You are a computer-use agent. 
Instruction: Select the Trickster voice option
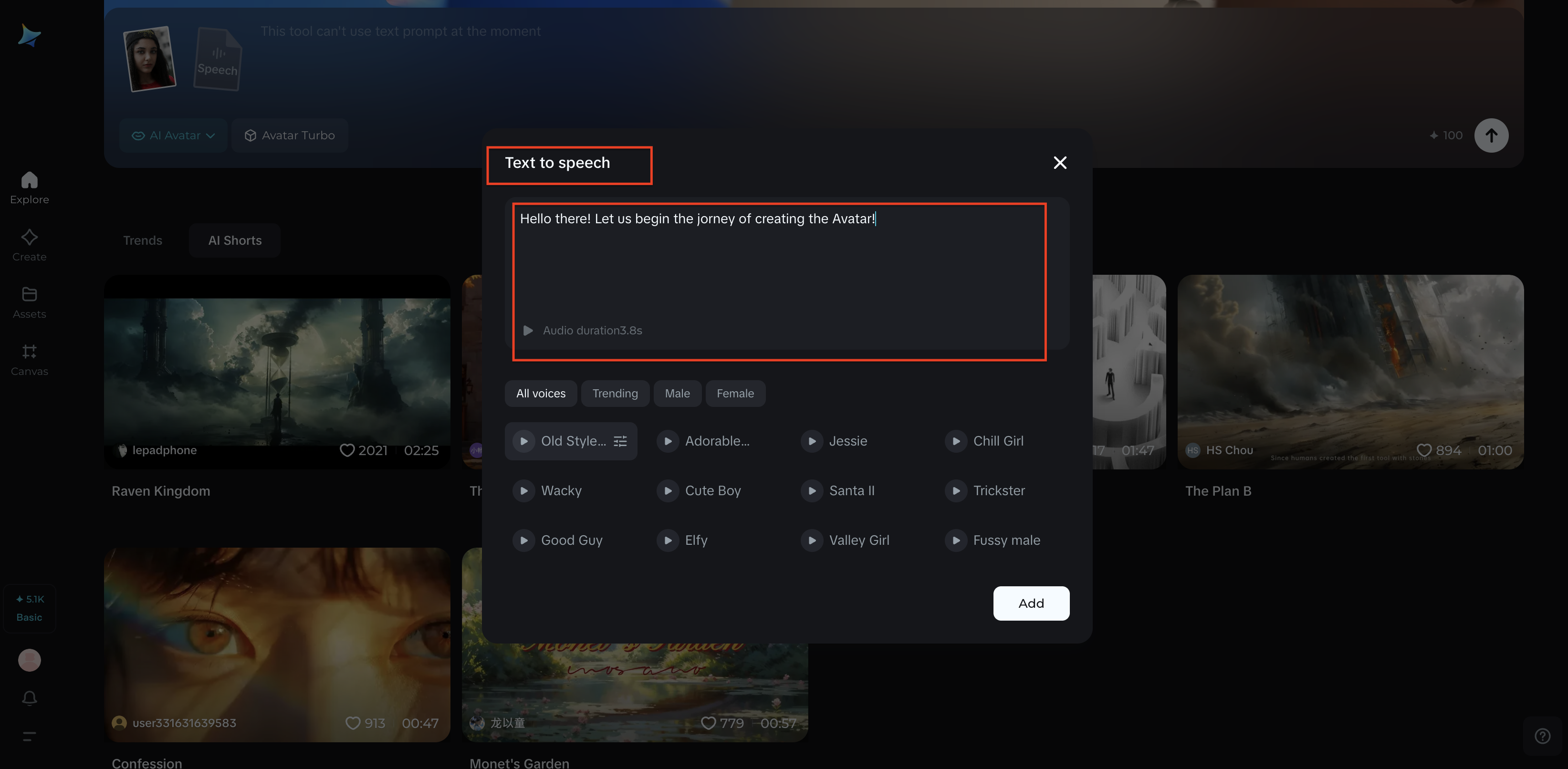click(x=998, y=490)
